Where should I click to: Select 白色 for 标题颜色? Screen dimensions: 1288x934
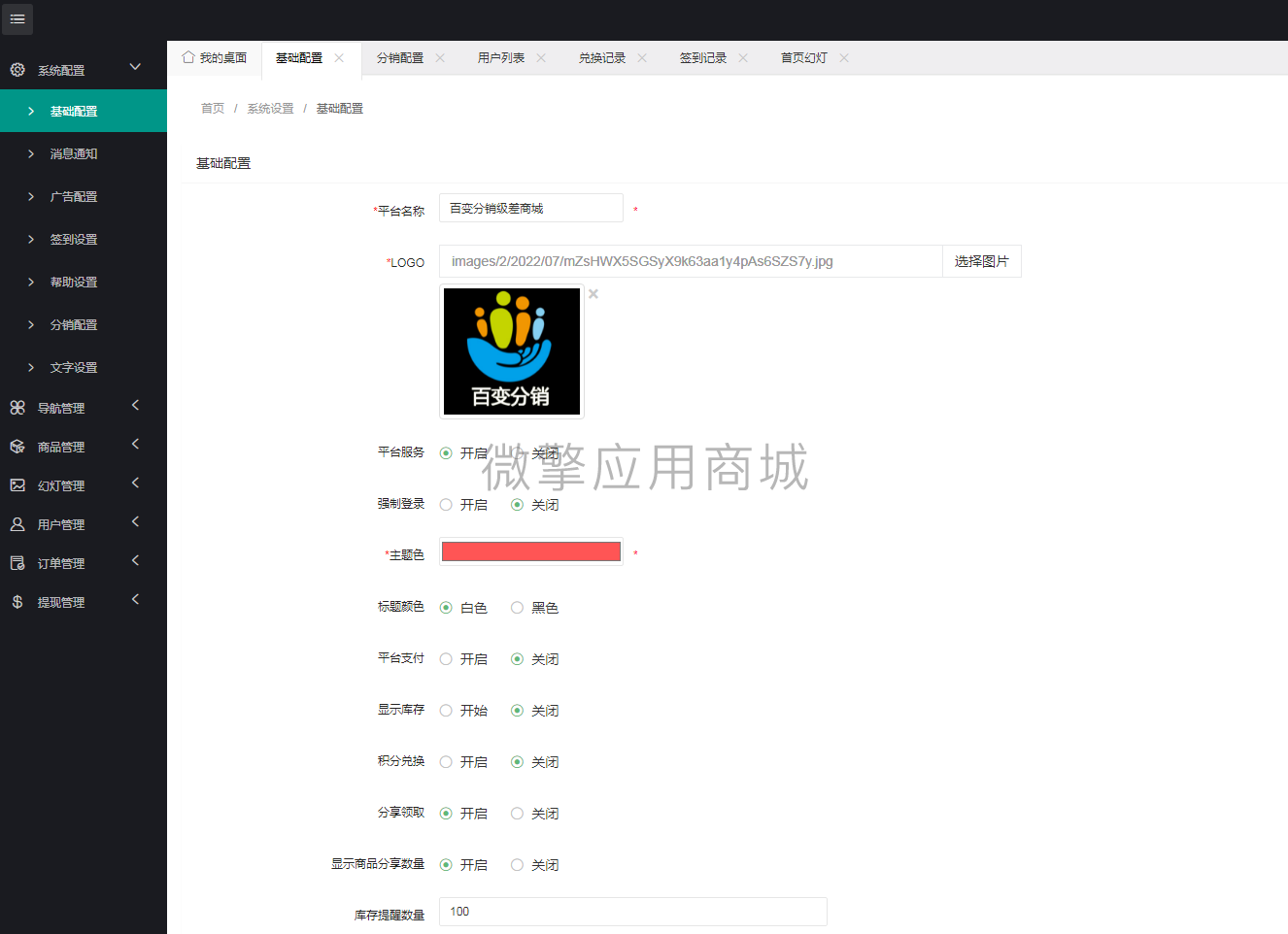pyautogui.click(x=446, y=608)
